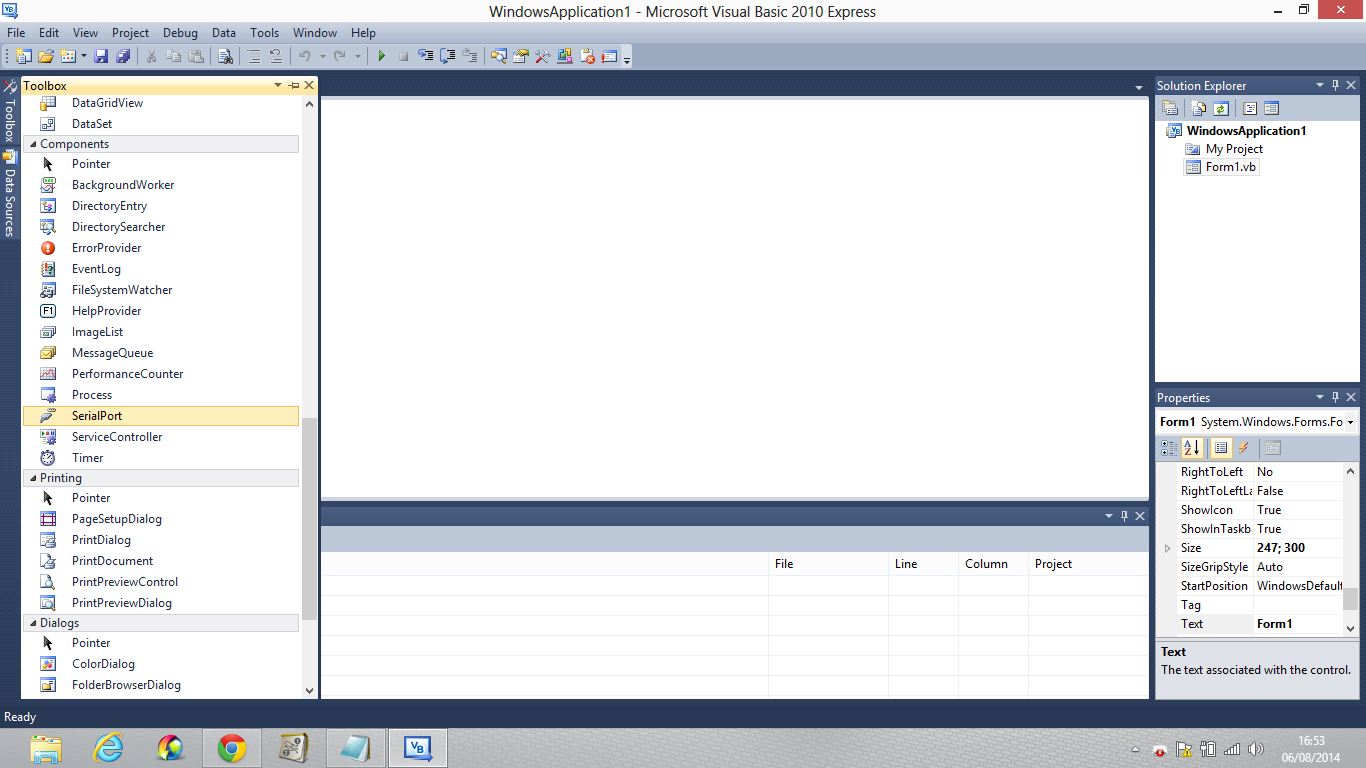
Task: Click the Step Over toolbar icon
Action: 447,56
